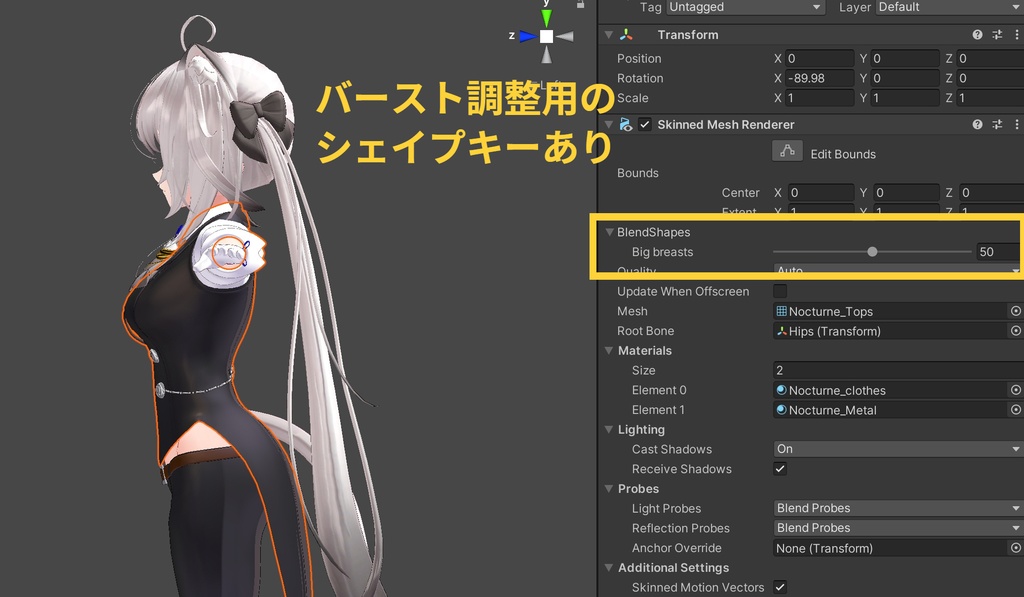Collapse the Transform component foldout
This screenshot has width=1024, height=597.
coord(609,35)
